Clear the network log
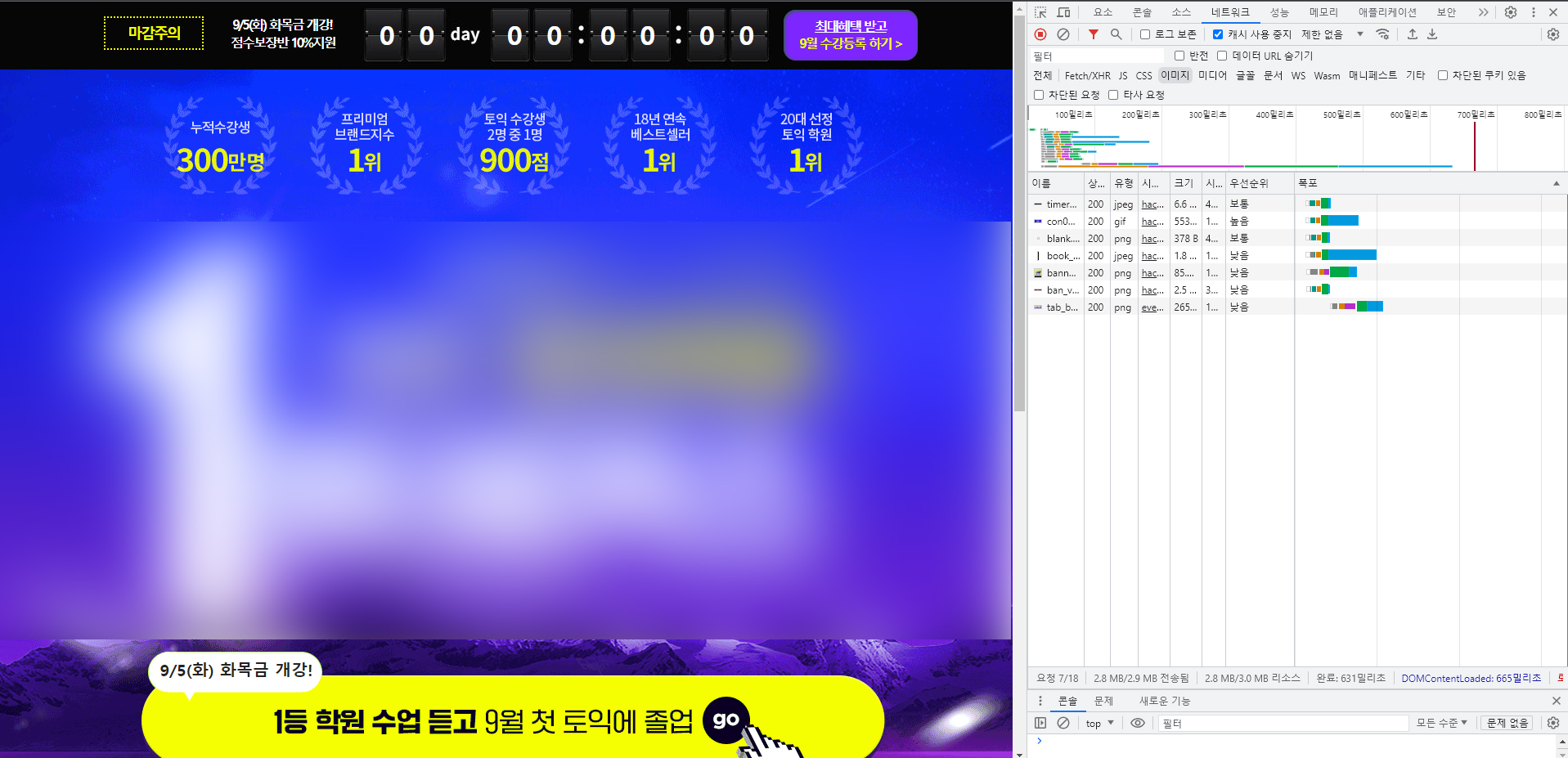The height and width of the screenshot is (758, 1568). pos(1063,34)
